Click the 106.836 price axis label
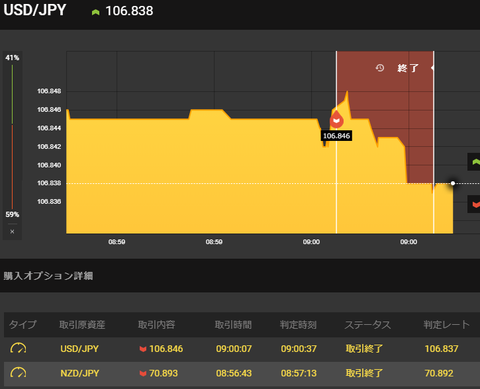 [49, 201]
